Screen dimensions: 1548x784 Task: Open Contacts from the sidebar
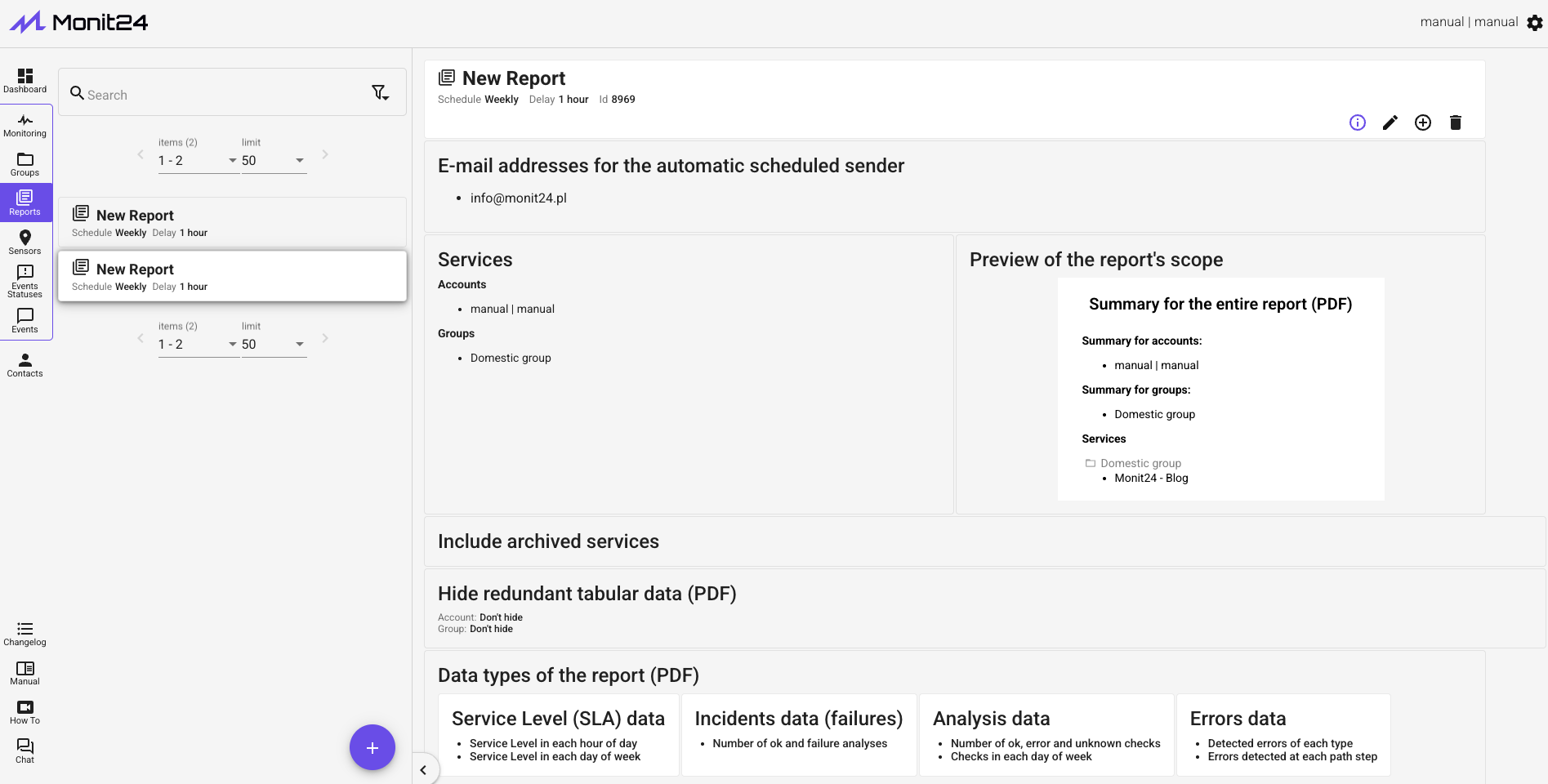[x=25, y=364]
